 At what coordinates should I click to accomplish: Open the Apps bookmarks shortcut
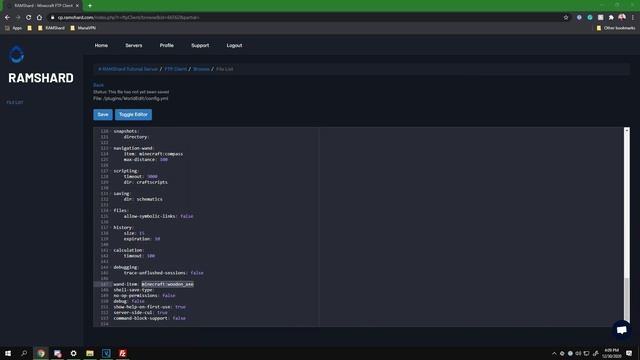click(x=13, y=28)
